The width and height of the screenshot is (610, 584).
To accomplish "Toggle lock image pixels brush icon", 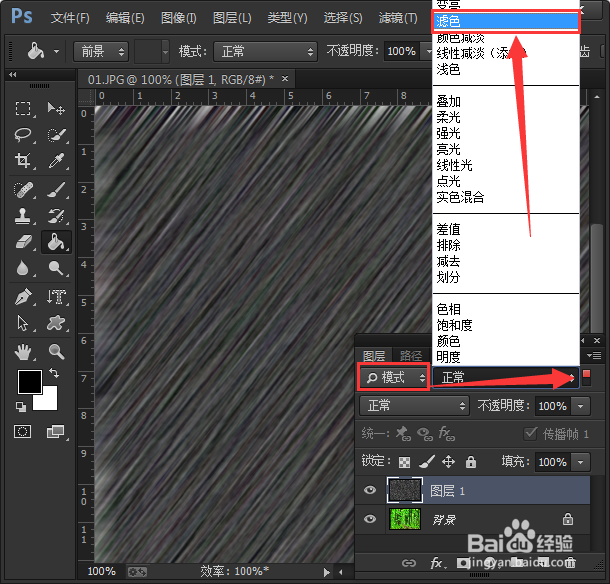I will (x=427, y=462).
